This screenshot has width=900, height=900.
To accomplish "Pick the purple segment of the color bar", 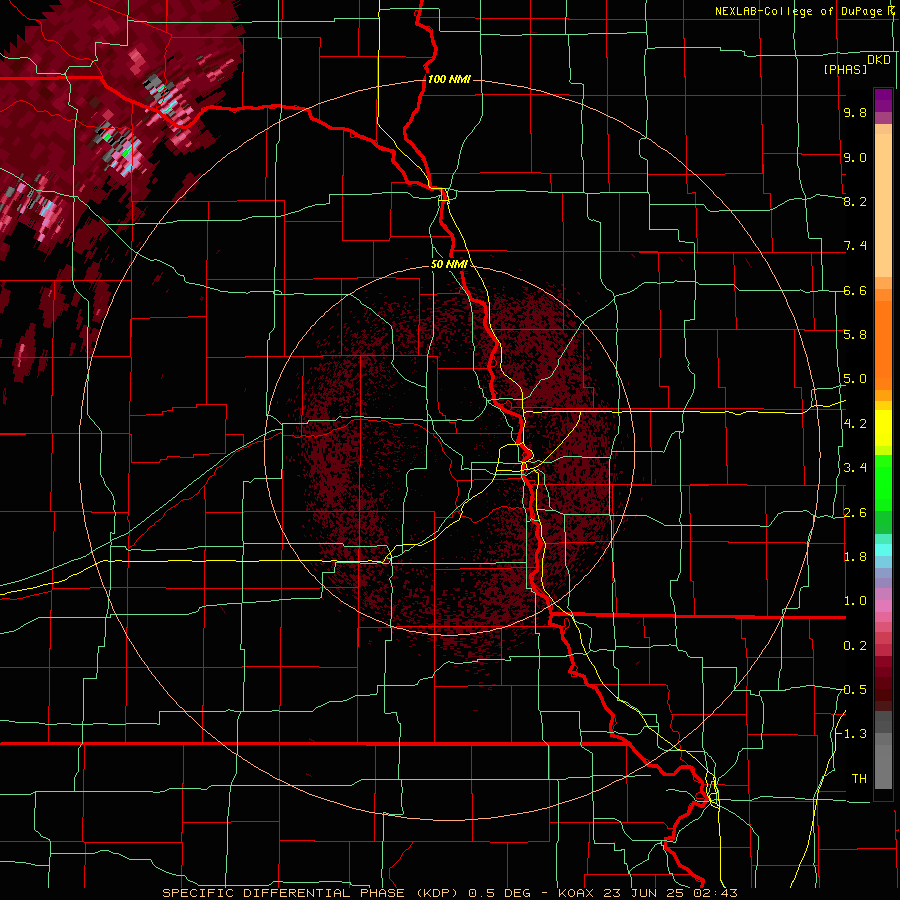I will (883, 101).
